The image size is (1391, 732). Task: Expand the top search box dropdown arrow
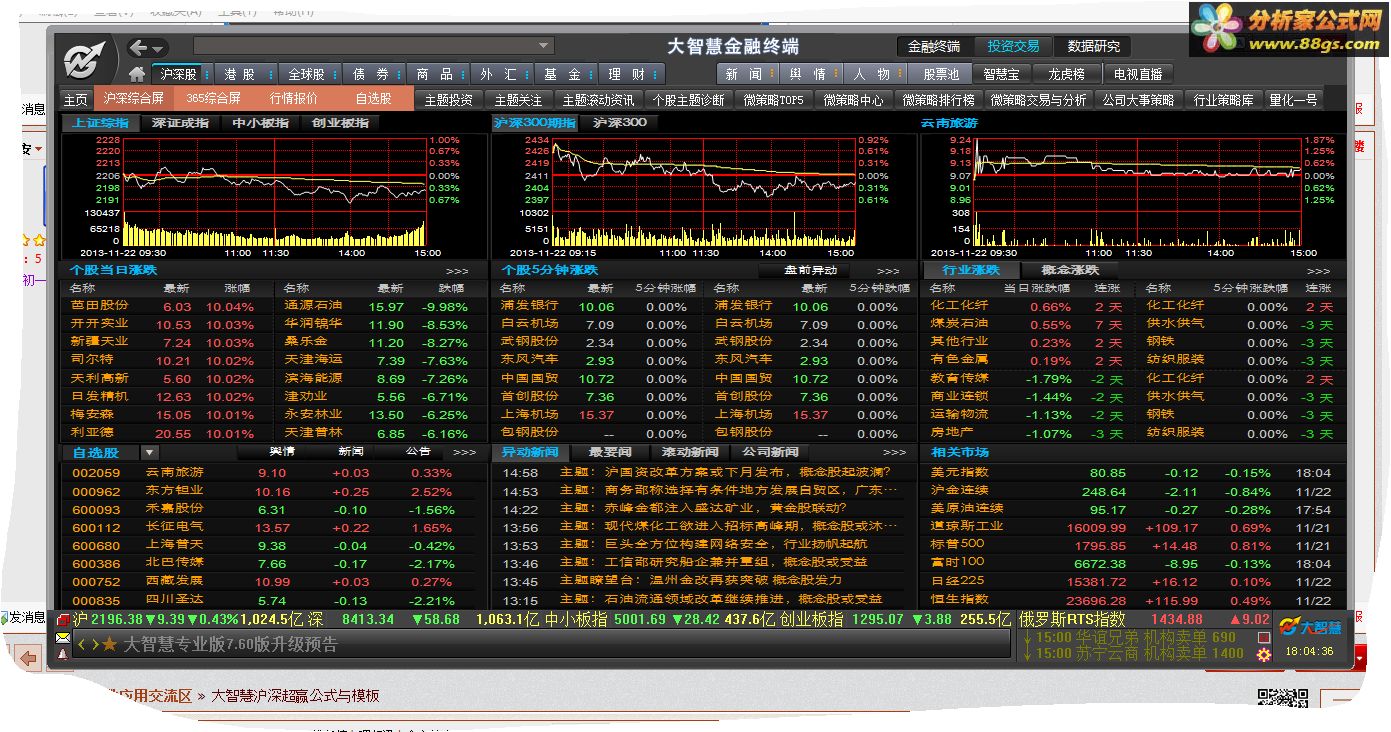[x=545, y=46]
